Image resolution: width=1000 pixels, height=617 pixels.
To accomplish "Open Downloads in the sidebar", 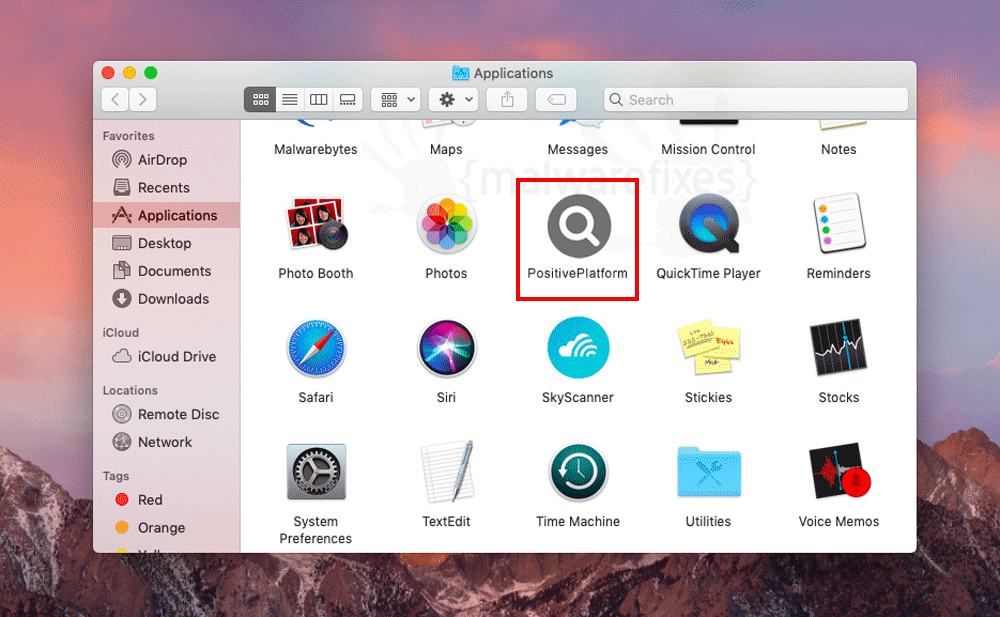I will click(167, 299).
